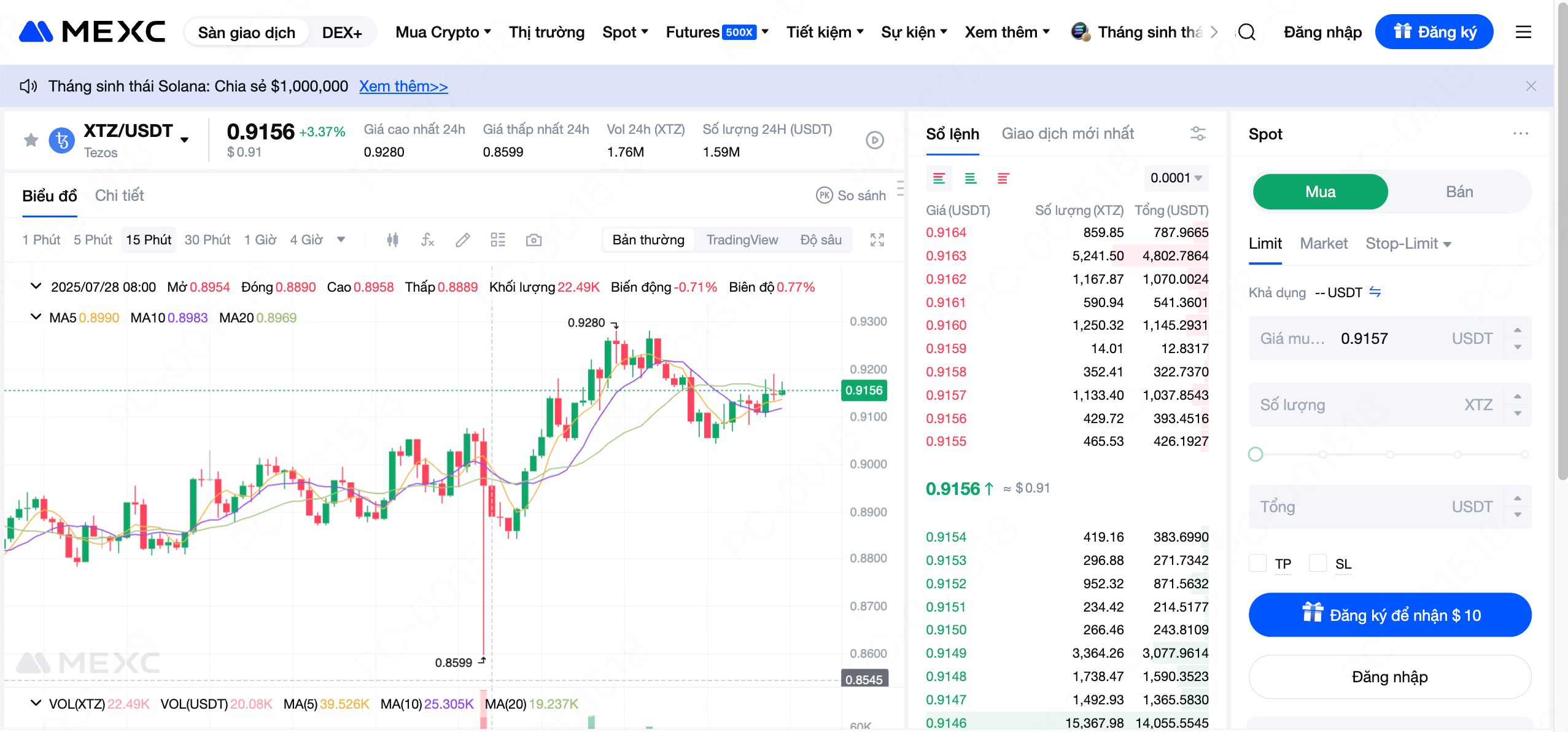1568x732 pixels.
Task: Select the Limit order tab
Action: [x=1265, y=244]
